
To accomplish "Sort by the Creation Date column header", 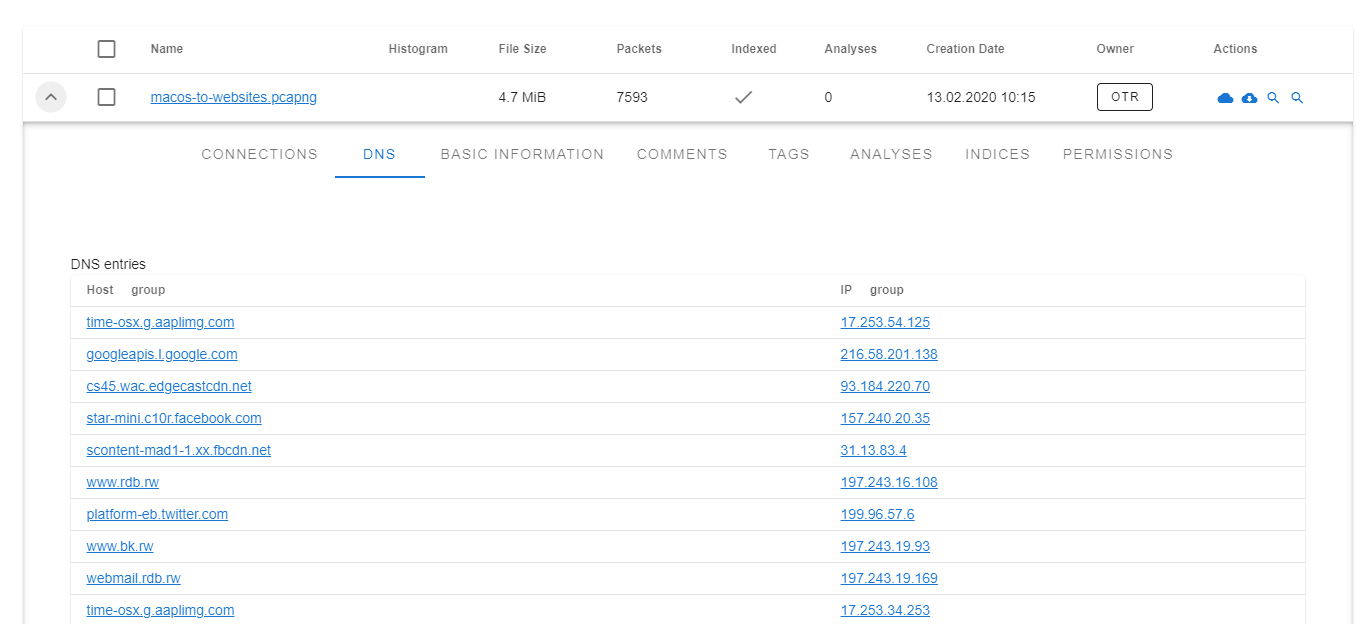I will [966, 49].
